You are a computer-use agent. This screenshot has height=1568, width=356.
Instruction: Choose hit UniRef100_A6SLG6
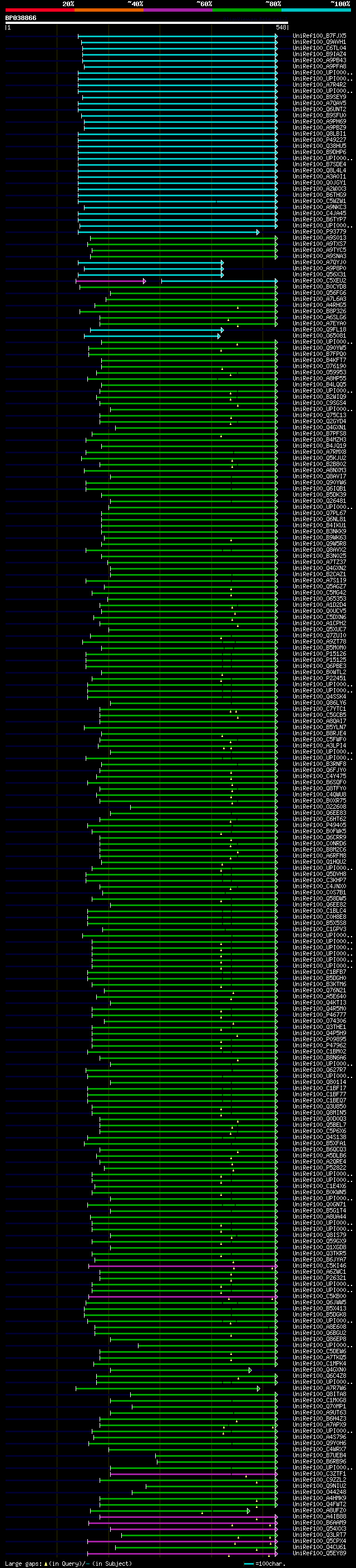point(319,318)
